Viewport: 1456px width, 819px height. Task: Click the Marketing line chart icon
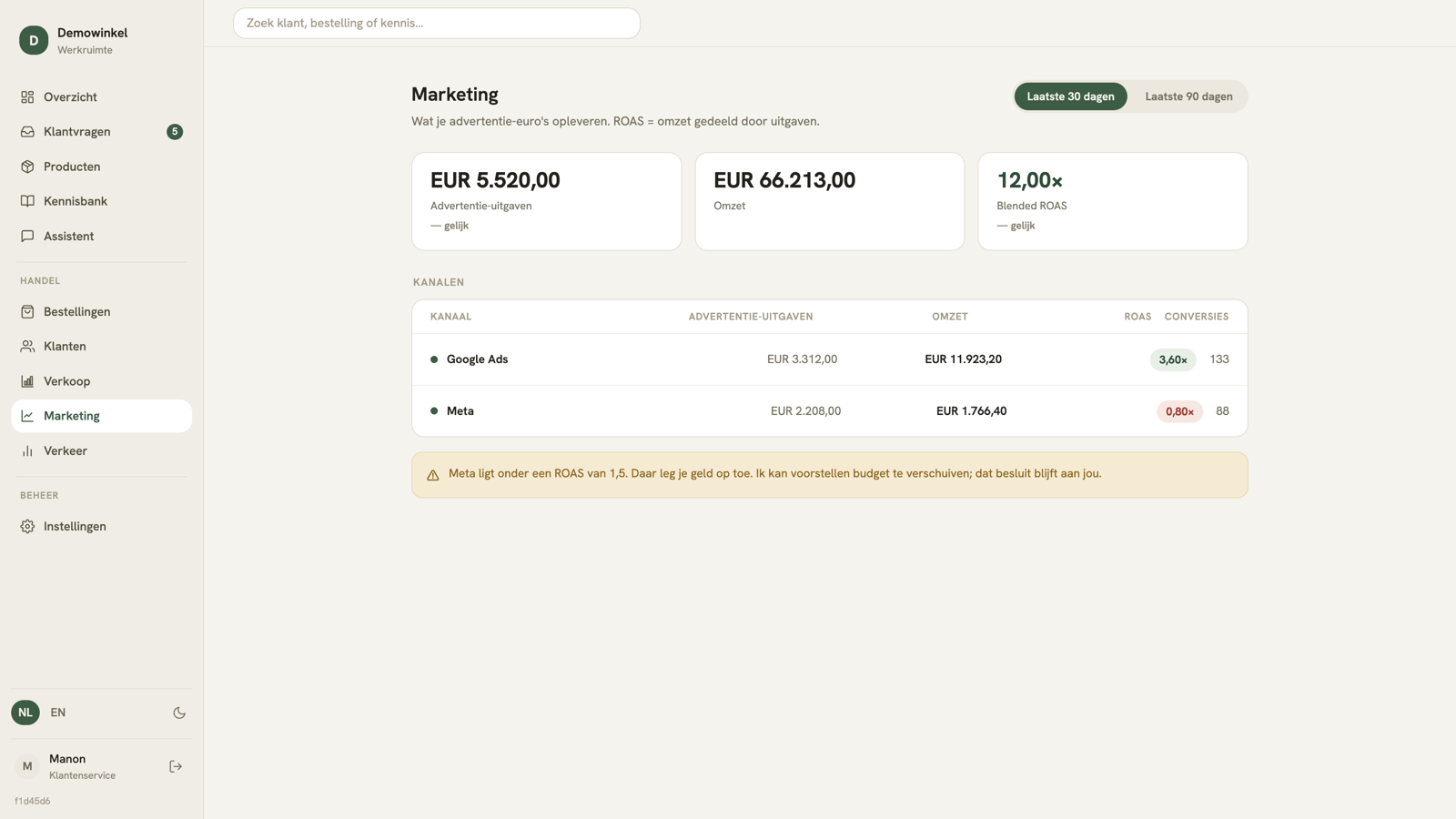tap(27, 416)
